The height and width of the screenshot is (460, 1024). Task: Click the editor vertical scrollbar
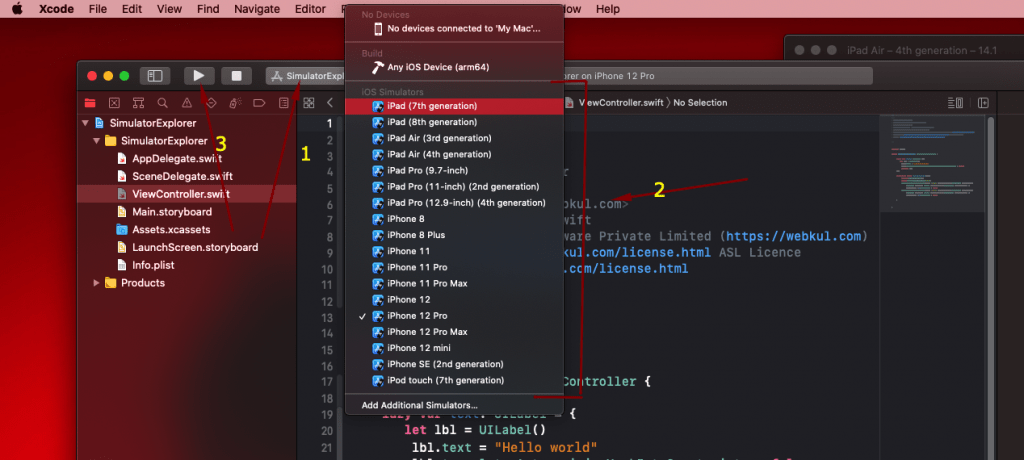991,288
